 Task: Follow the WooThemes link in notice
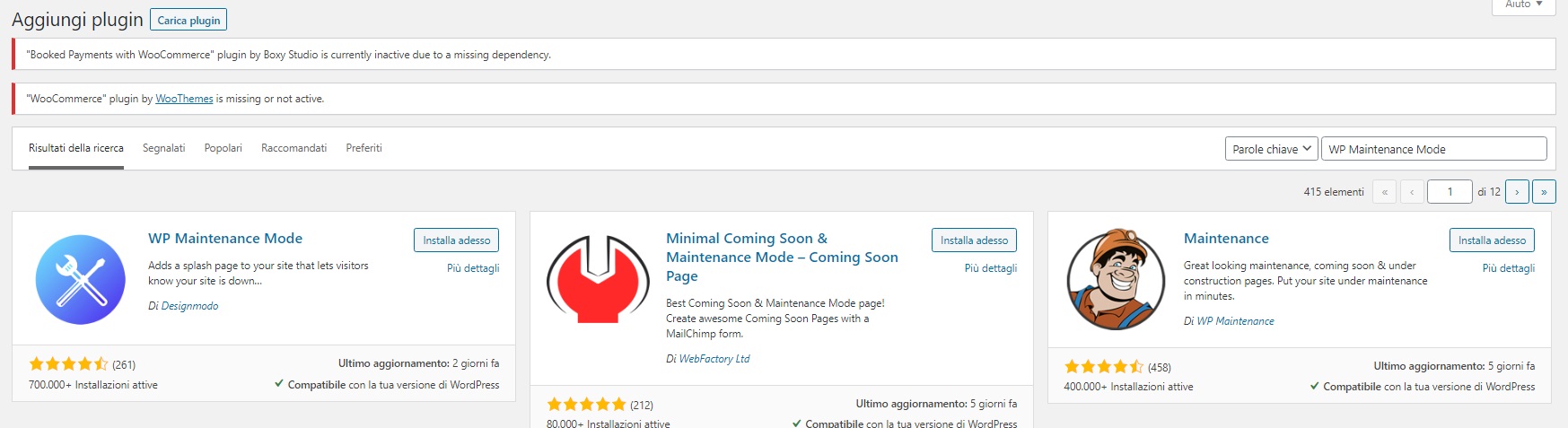184,99
